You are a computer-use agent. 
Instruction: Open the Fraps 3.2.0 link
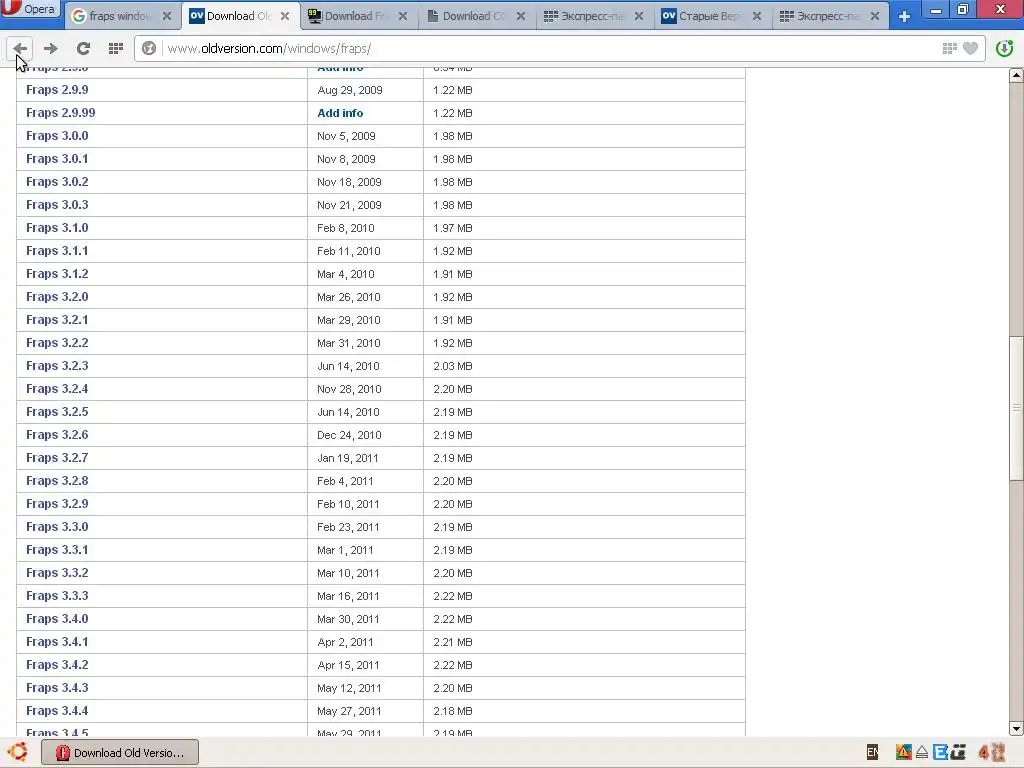(x=57, y=296)
